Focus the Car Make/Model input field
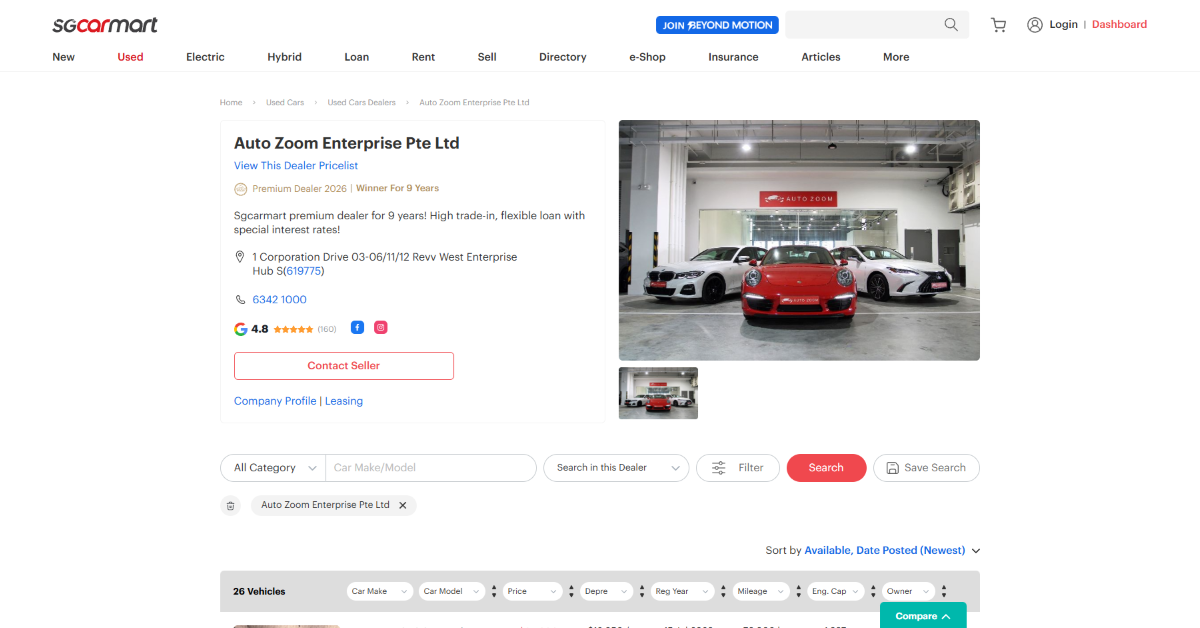The image size is (1200, 628). tap(431, 468)
